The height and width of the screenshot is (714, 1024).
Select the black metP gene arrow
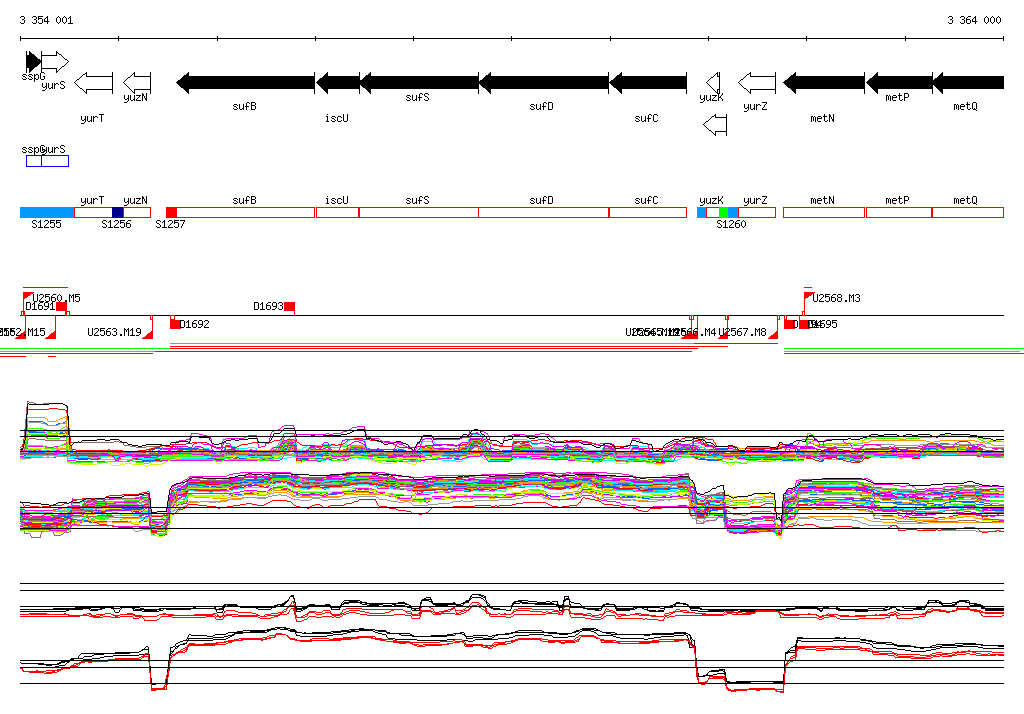click(899, 83)
